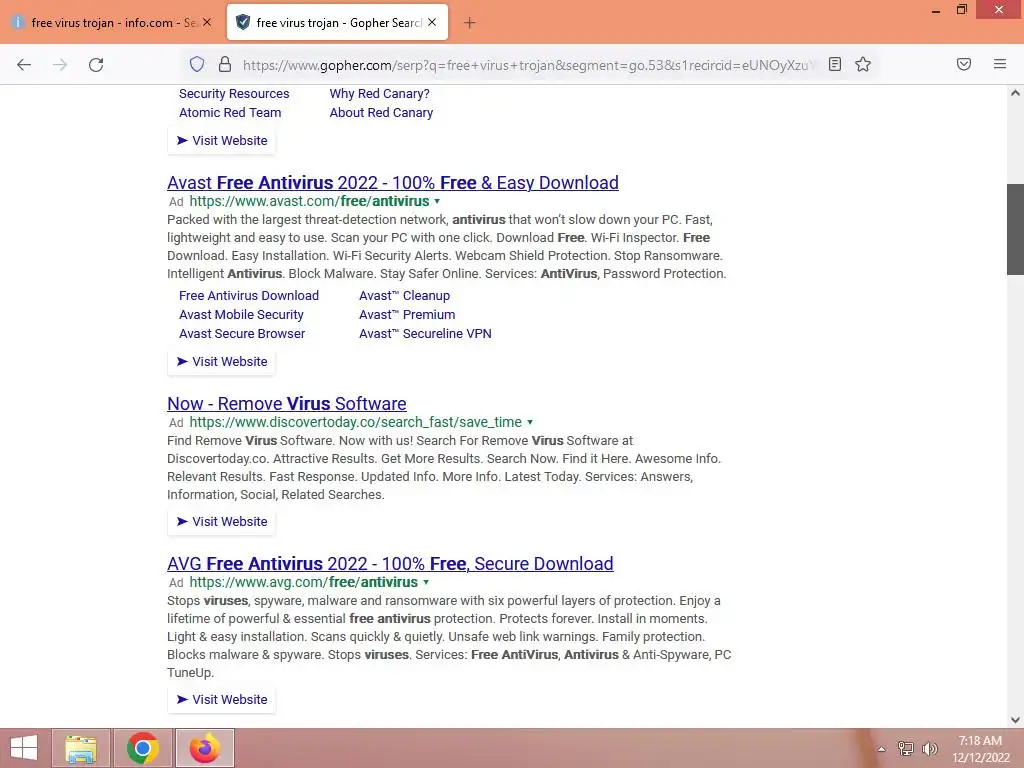Click the scrollbar down arrow
1024x768 pixels.
(1015, 720)
